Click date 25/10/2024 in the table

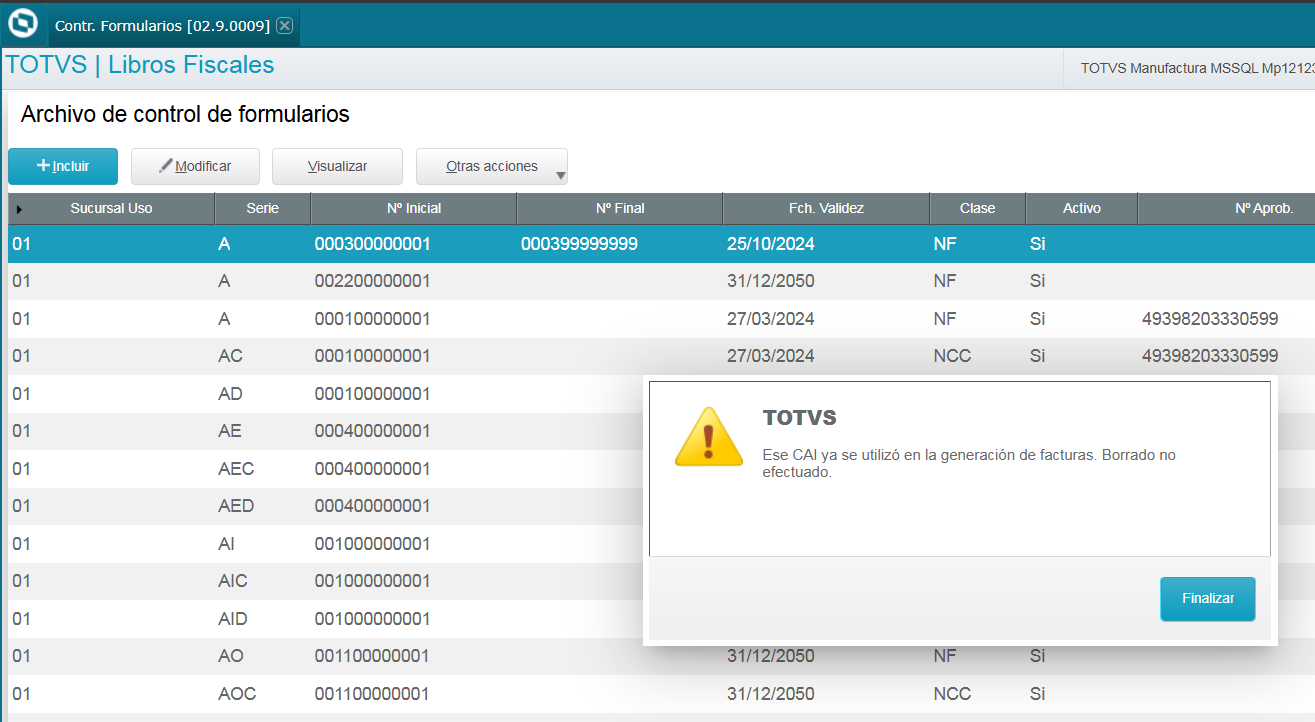coord(770,243)
